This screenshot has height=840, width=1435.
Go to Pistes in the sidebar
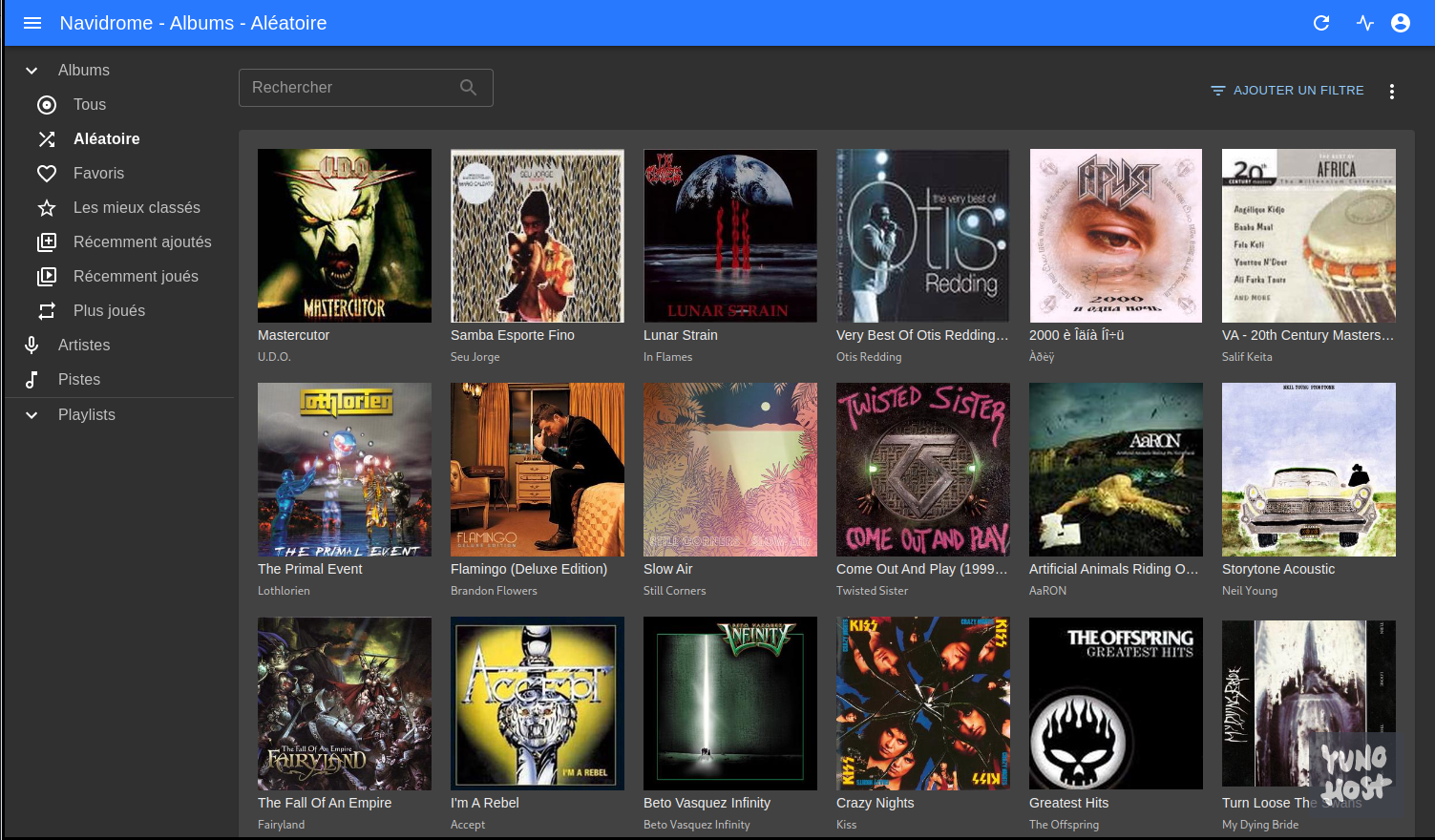79,380
